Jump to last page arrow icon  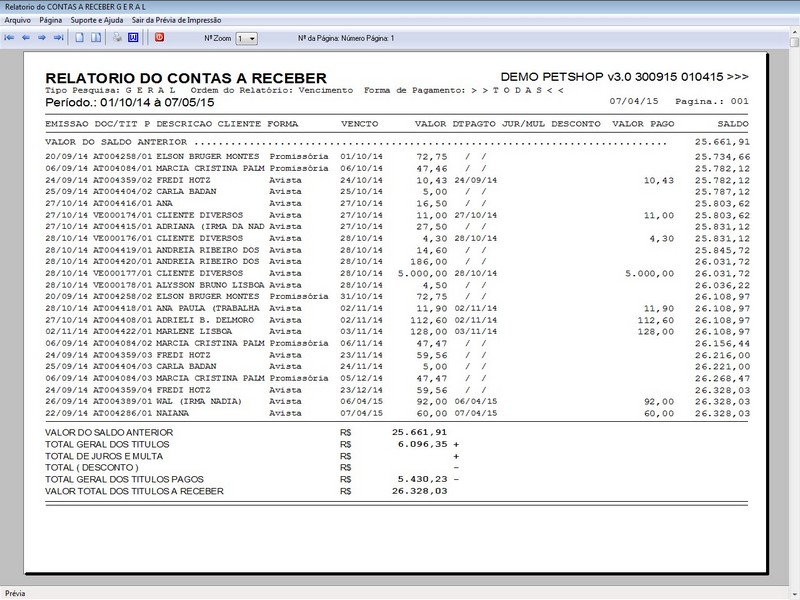[58, 38]
